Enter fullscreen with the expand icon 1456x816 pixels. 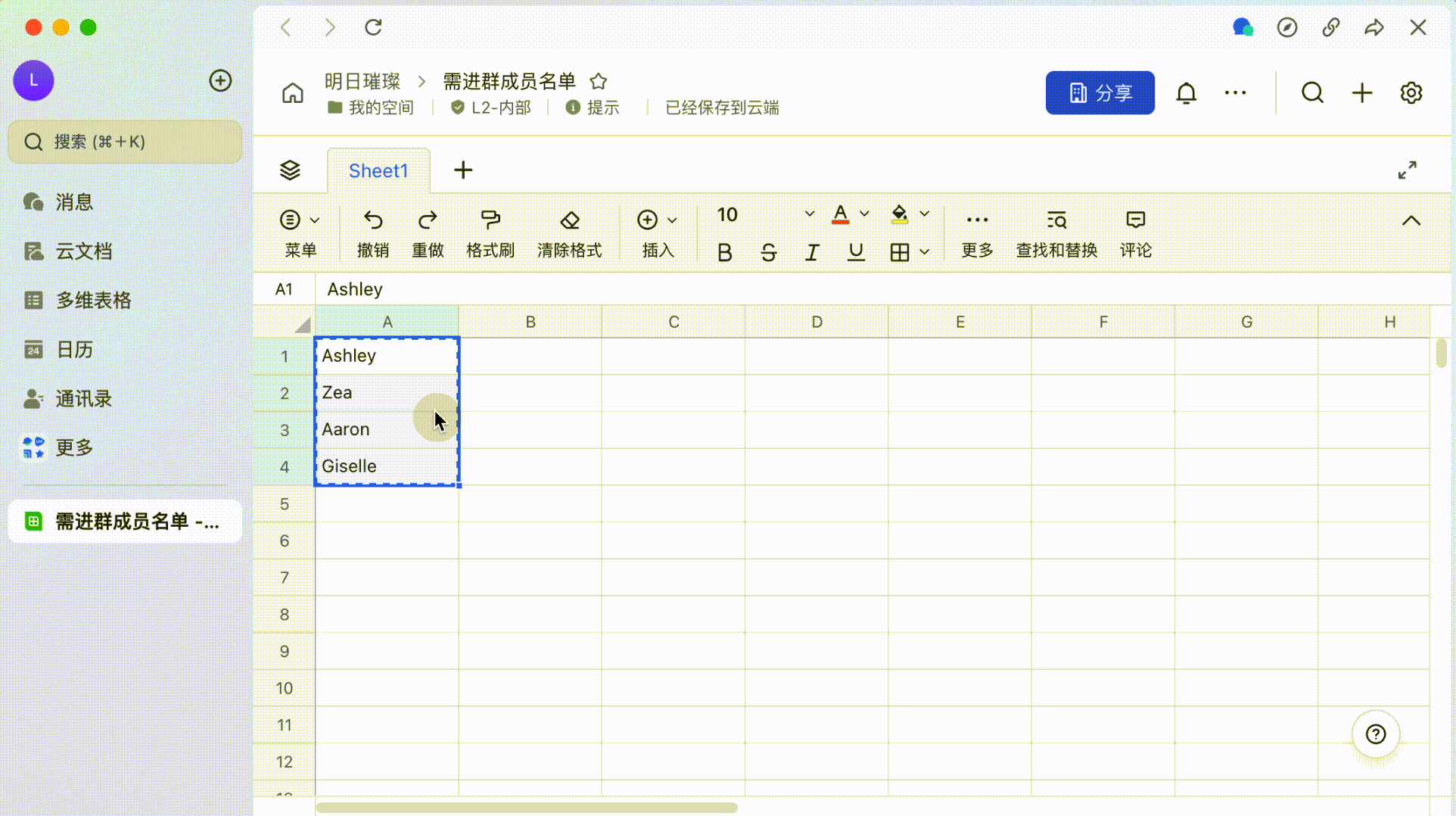[x=1408, y=170]
